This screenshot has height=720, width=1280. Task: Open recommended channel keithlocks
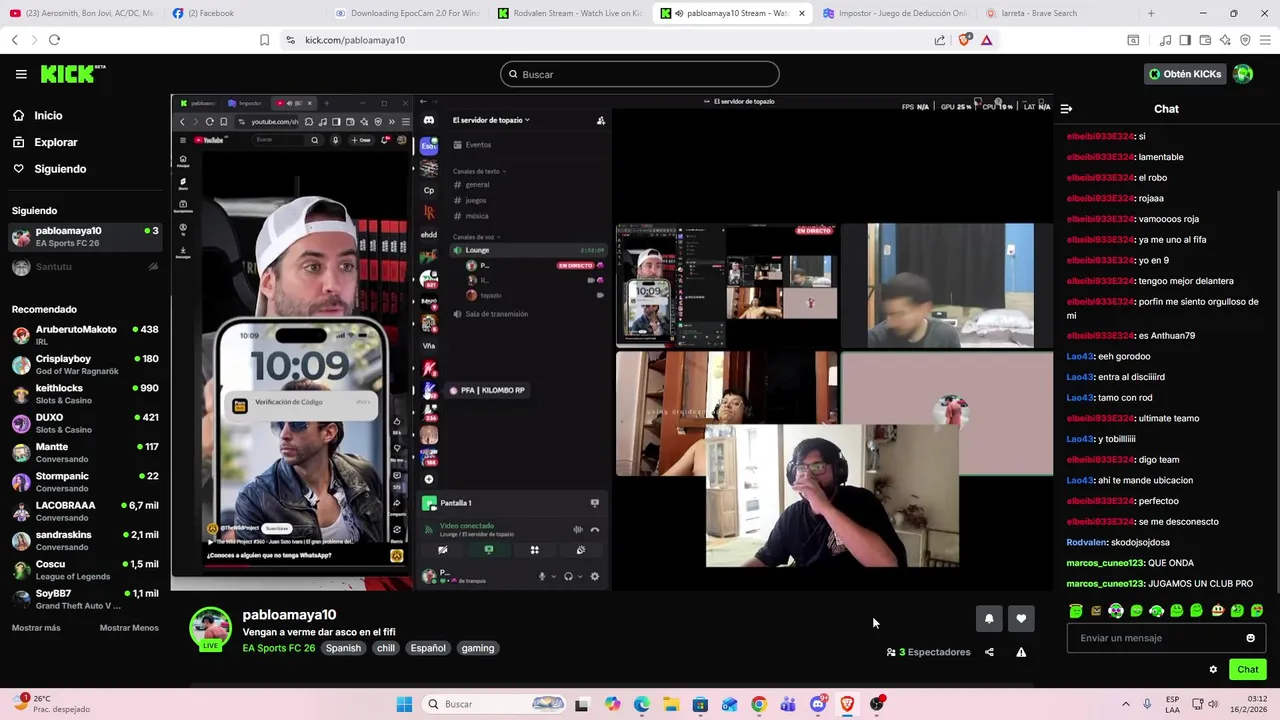(x=85, y=394)
